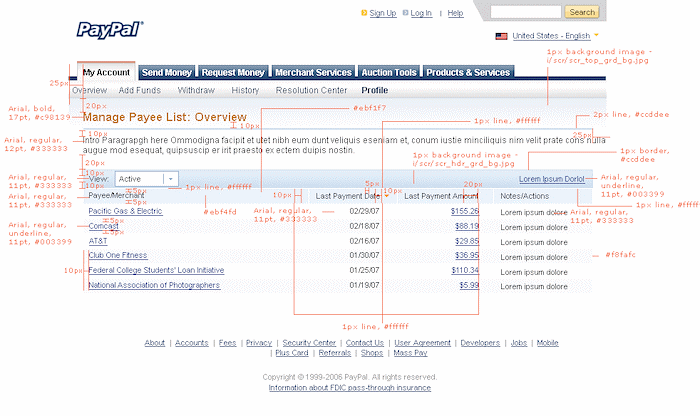Click the Sign Up arrow icon
The height and width of the screenshot is (416, 700).
click(364, 13)
